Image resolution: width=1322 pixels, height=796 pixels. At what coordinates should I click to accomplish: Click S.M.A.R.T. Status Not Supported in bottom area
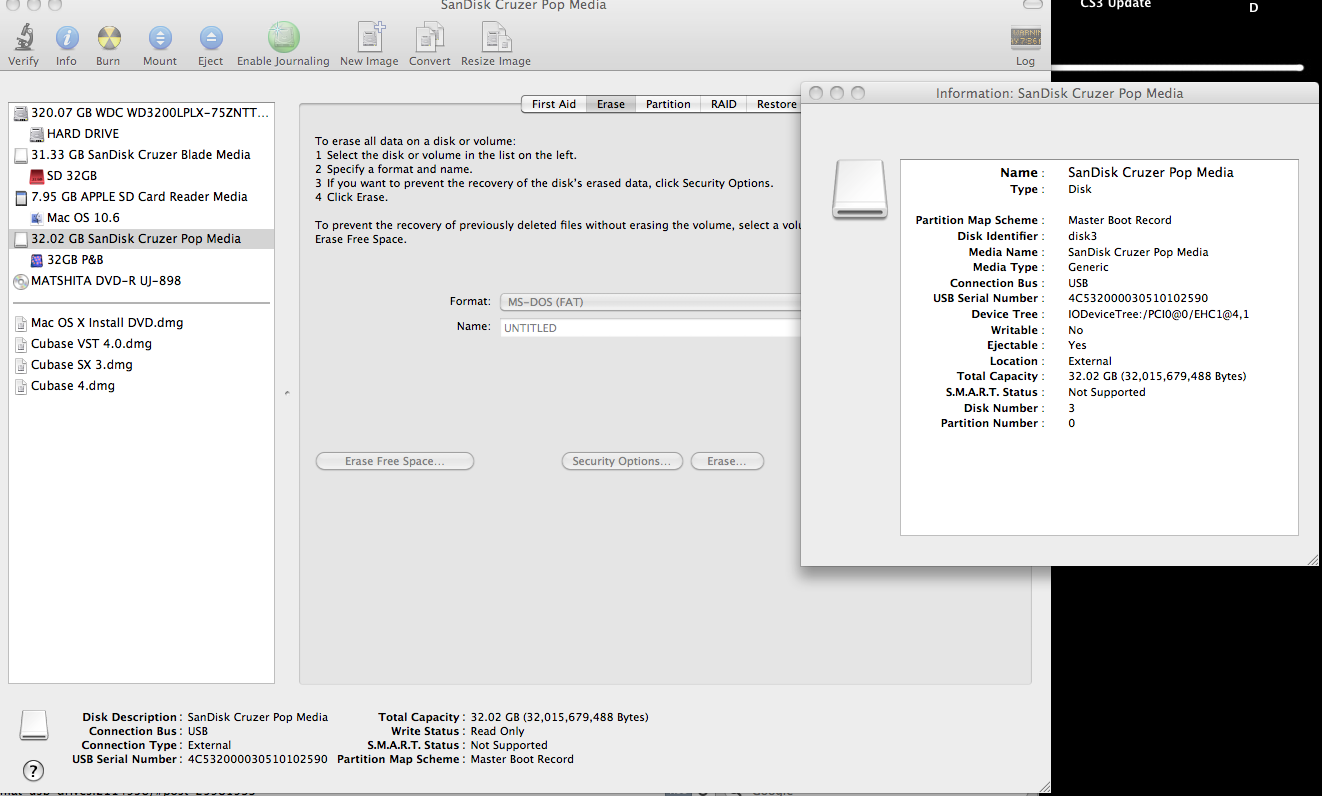tap(509, 745)
